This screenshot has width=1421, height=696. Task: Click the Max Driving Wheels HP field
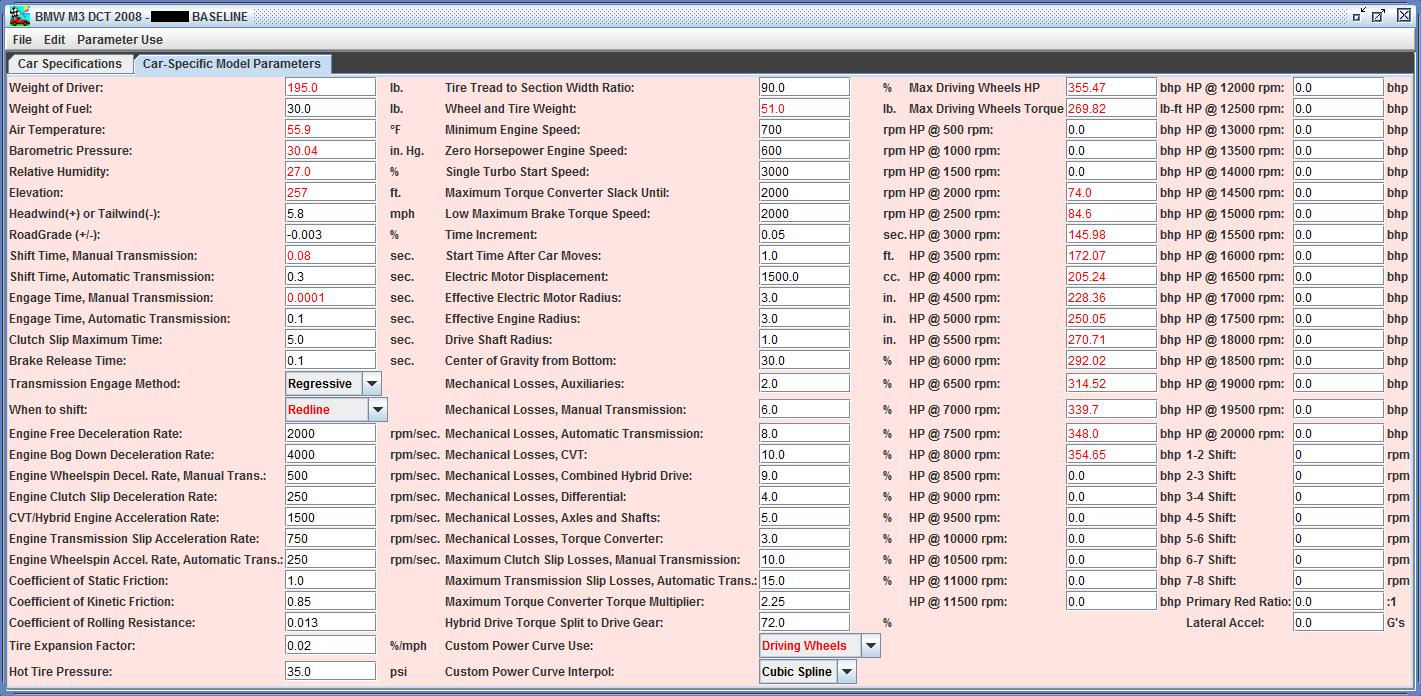[1110, 88]
